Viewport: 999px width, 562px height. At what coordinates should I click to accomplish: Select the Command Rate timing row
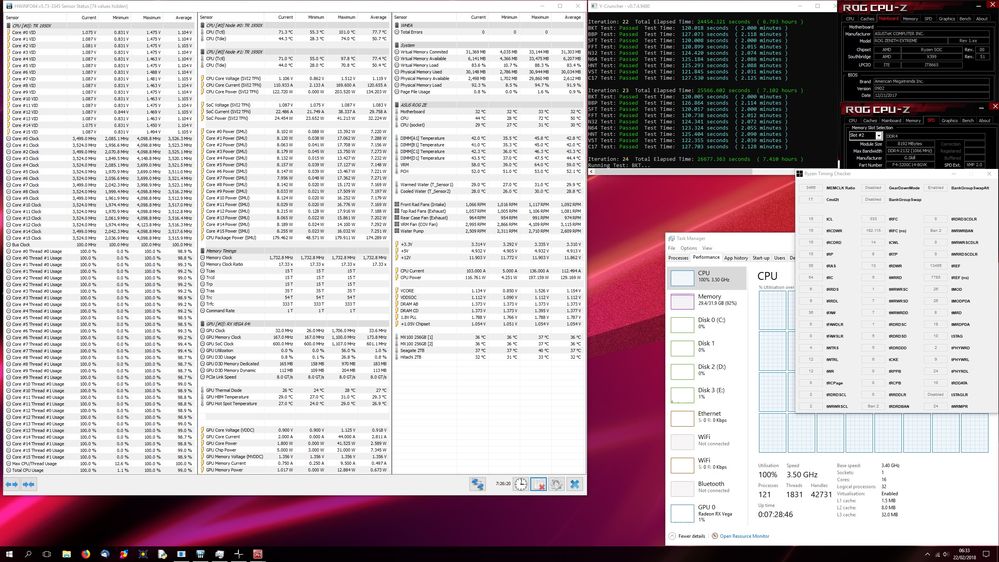pyautogui.click(x=294, y=311)
